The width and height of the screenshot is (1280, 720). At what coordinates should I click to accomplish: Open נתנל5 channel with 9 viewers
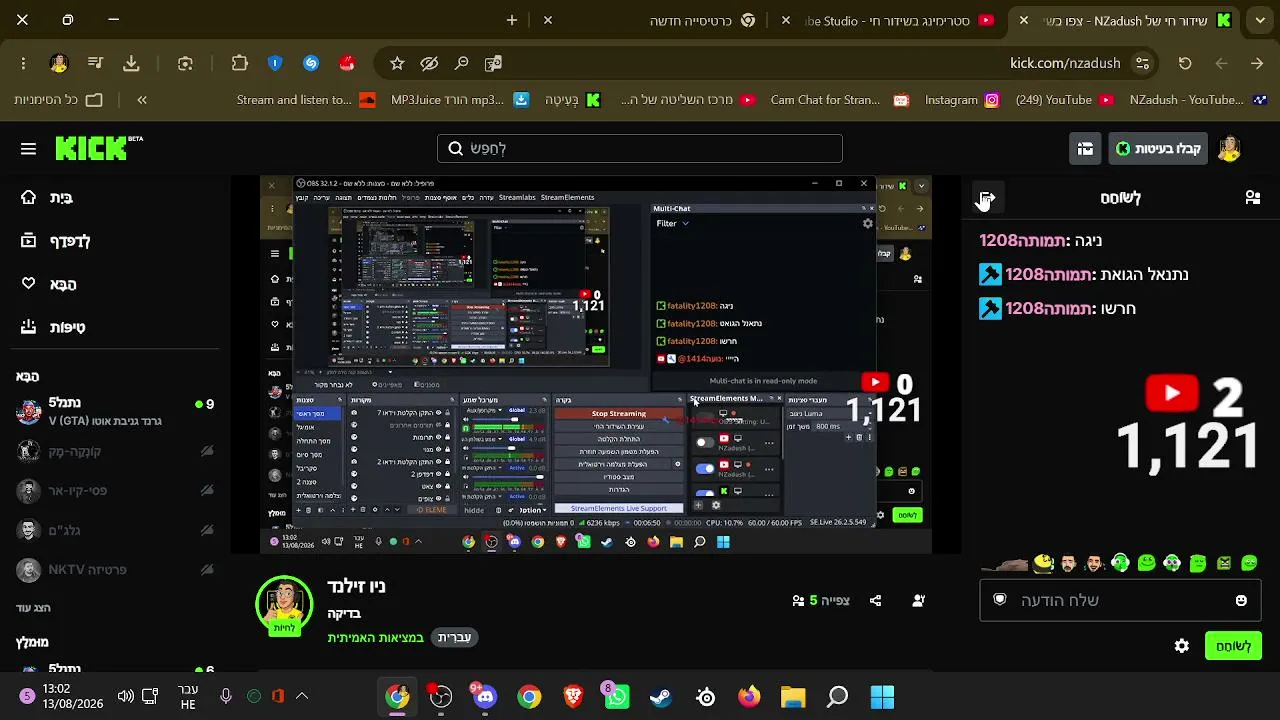[x=116, y=412]
